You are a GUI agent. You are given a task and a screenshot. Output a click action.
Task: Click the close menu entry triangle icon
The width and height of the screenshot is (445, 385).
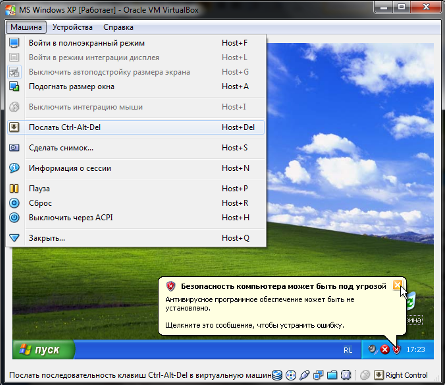14,238
